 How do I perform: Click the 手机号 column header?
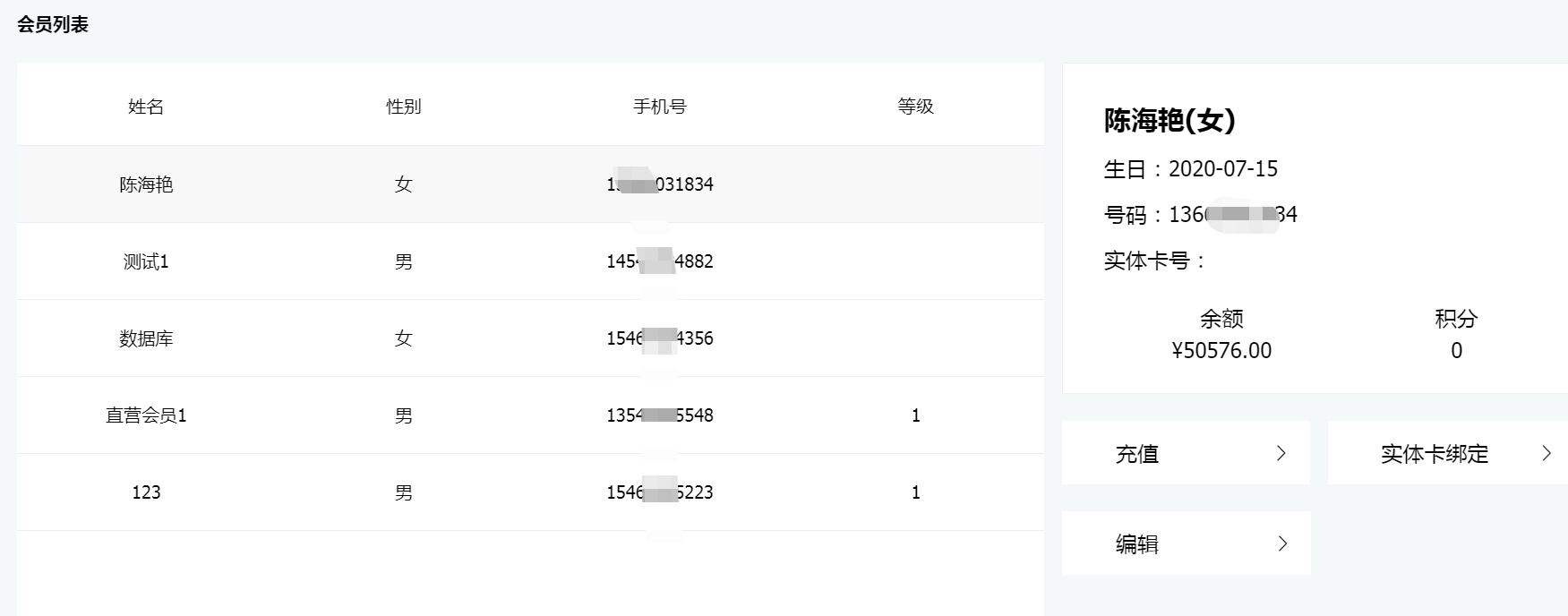[x=660, y=107]
